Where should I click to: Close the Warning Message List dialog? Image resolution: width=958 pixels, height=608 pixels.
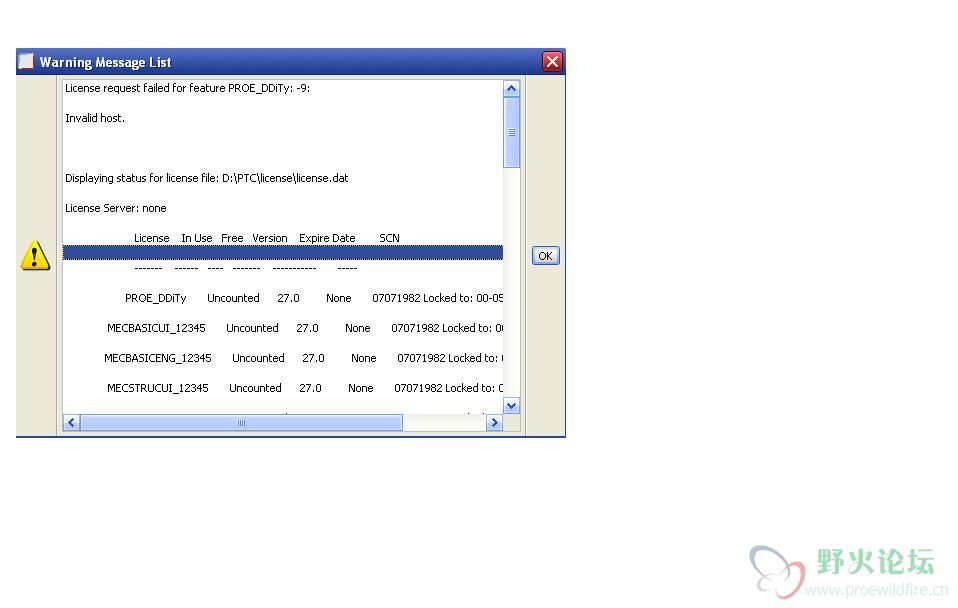pyautogui.click(x=552, y=62)
